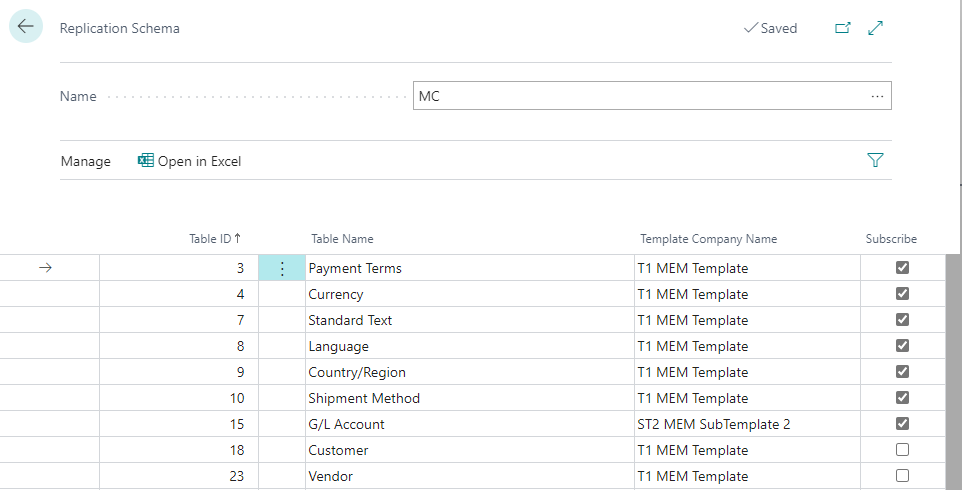This screenshot has width=962, height=490.
Task: Click the vertical list scrollbar
Action: click(953, 370)
